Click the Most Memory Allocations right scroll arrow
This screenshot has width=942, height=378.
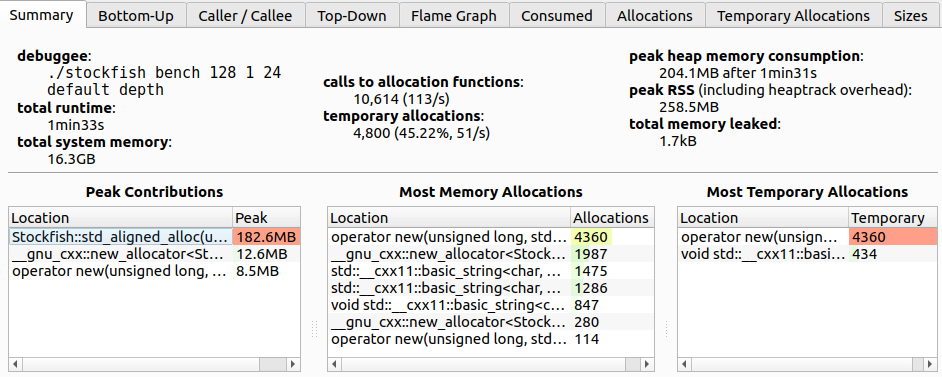tap(647, 364)
